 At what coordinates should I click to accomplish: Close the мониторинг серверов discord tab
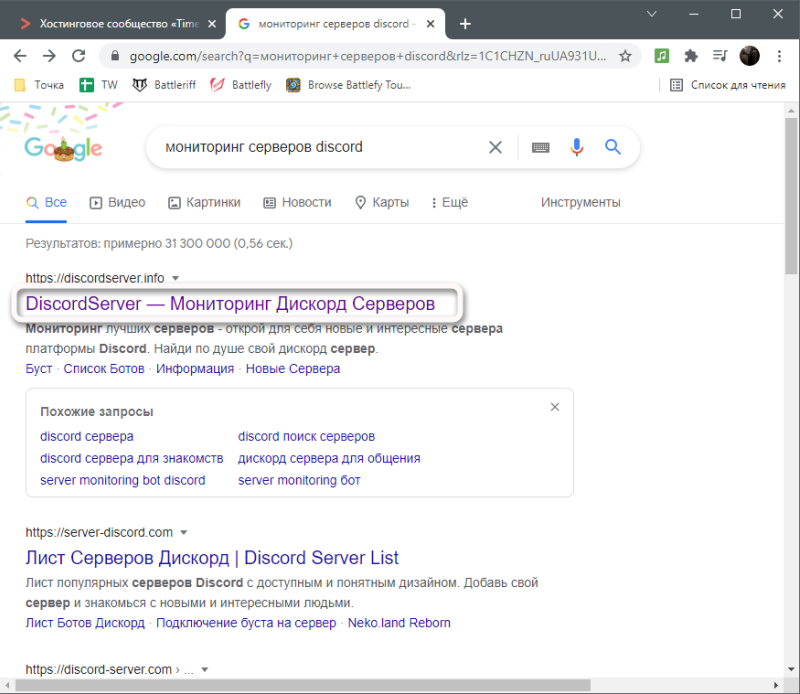coord(431,23)
